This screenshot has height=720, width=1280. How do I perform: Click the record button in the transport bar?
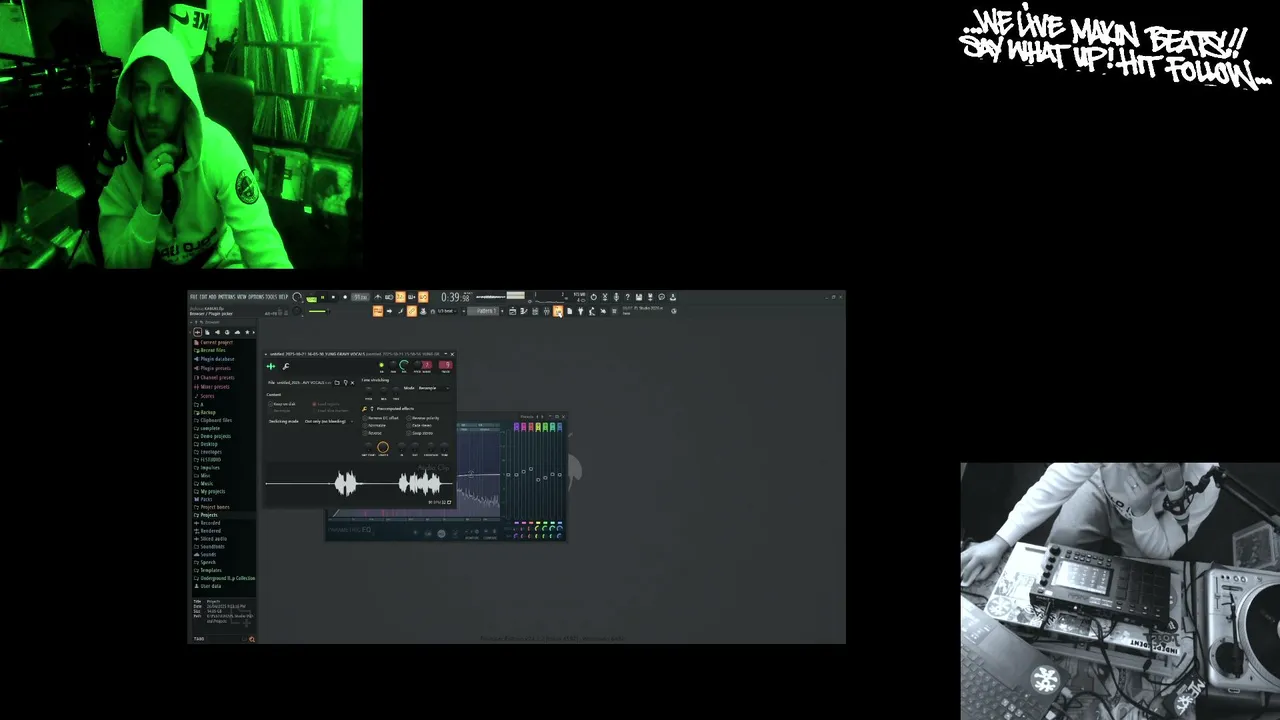(345, 297)
